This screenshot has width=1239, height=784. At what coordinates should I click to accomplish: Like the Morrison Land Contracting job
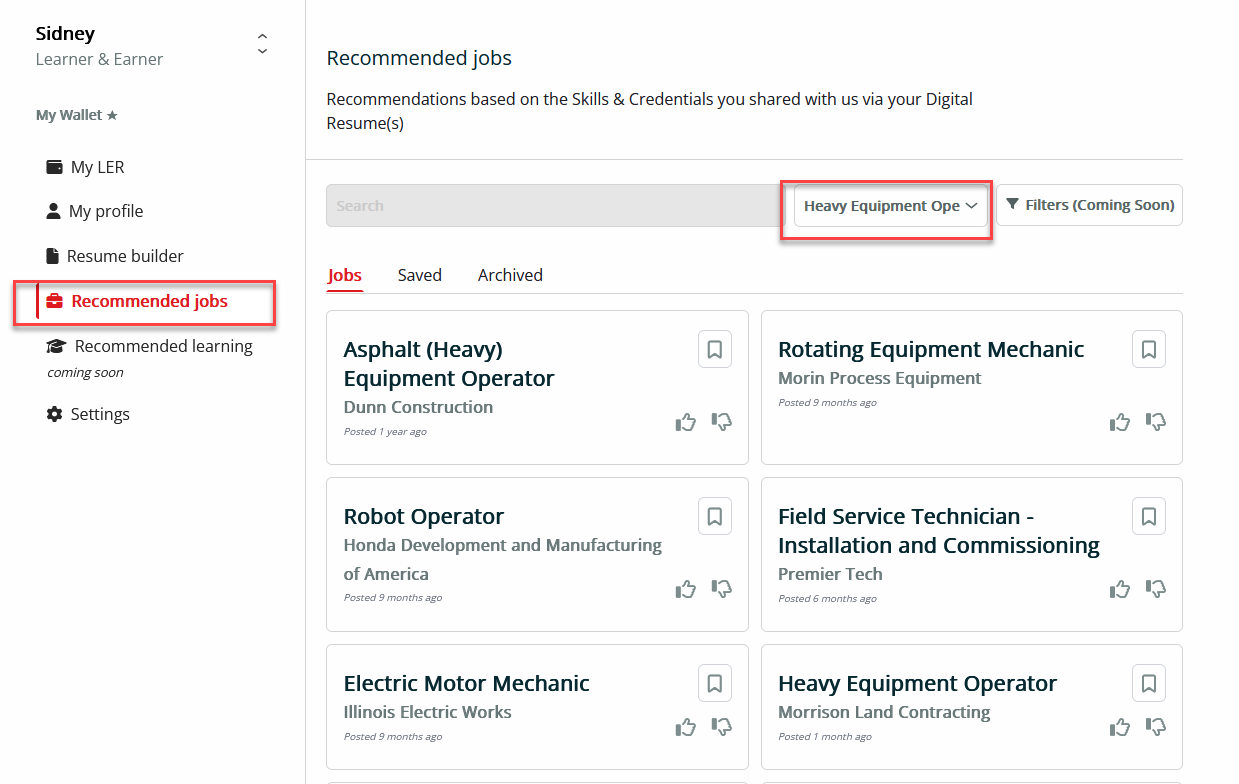[1120, 727]
